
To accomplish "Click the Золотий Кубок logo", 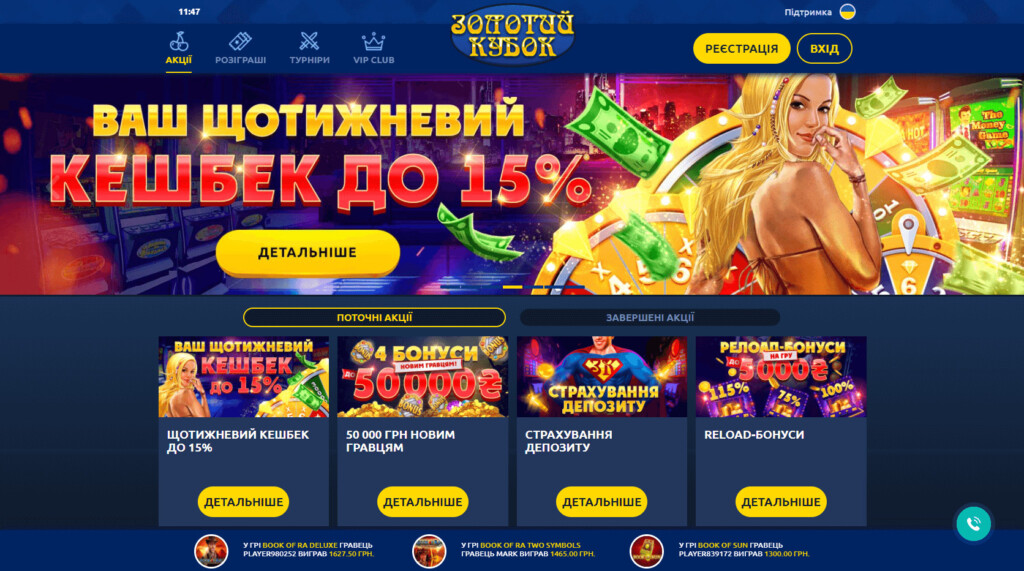I will [x=513, y=36].
